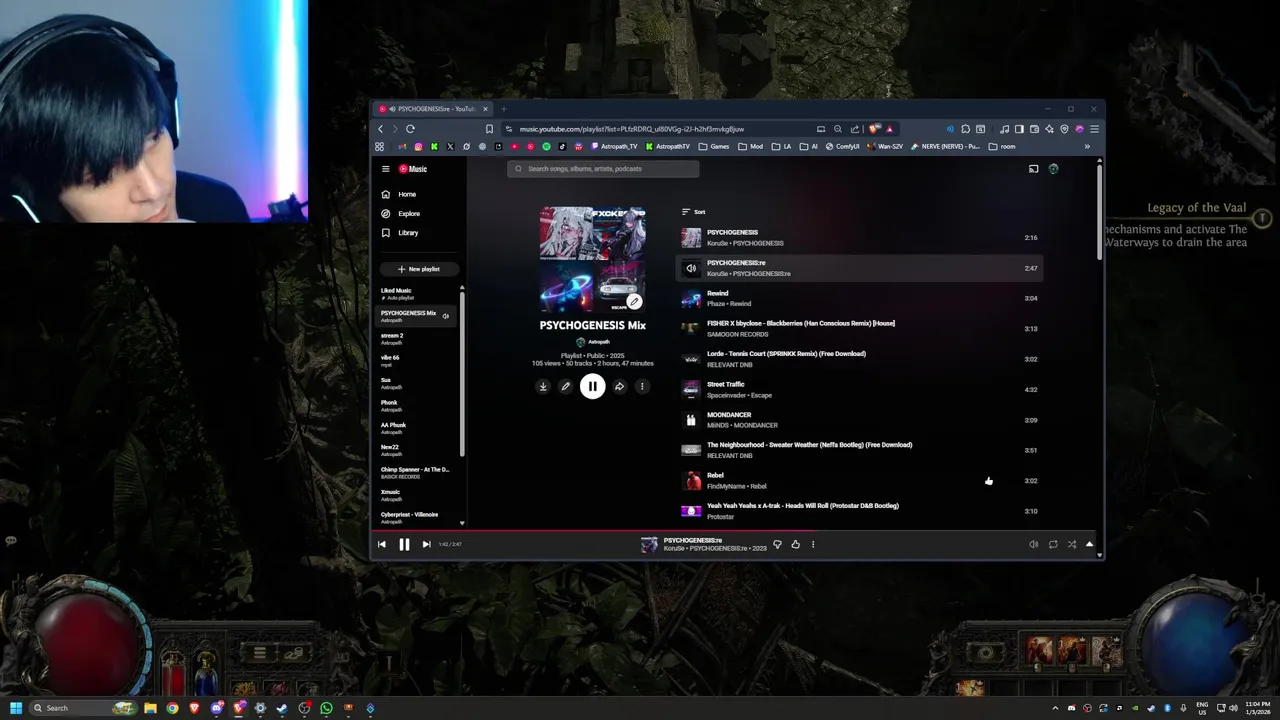Open the Mod bookmarks folder
Viewport: 1280px width, 720px height.
[x=750, y=147]
